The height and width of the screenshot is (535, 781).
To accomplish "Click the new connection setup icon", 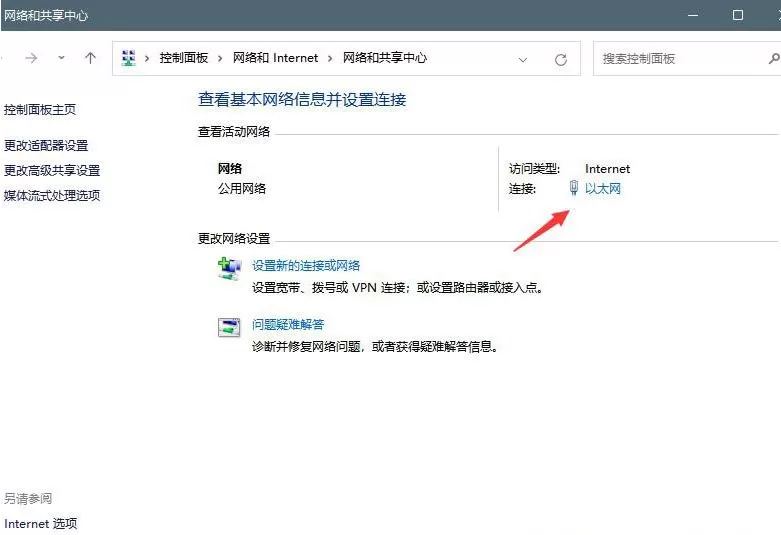I will coord(229,269).
